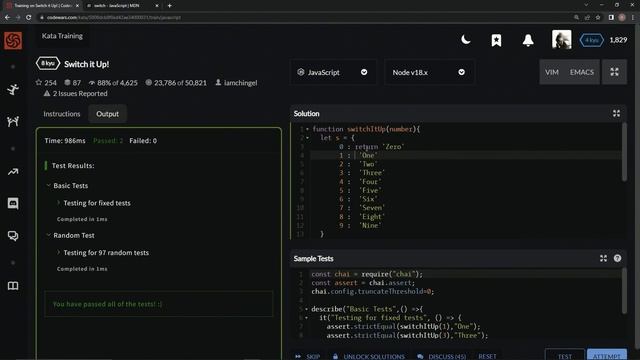Enable EMACS editor mode
The height and width of the screenshot is (360, 640).
582,72
